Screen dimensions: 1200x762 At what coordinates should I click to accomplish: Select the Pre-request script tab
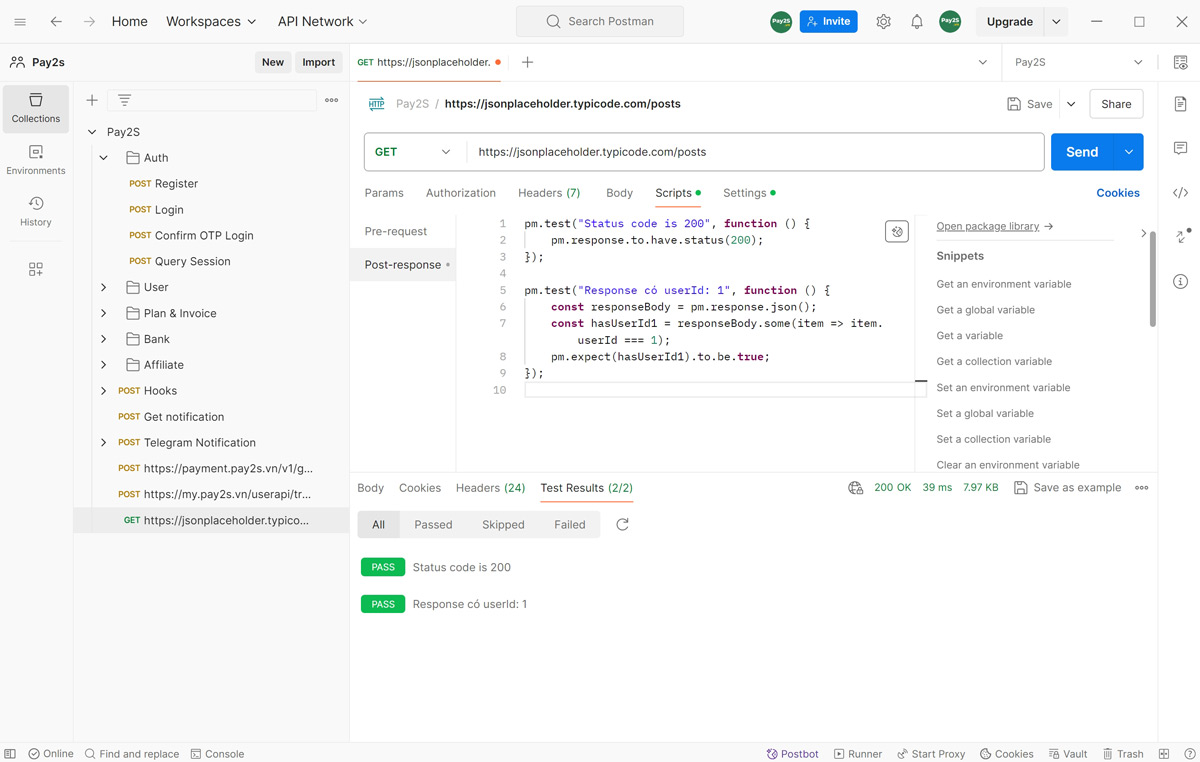396,231
